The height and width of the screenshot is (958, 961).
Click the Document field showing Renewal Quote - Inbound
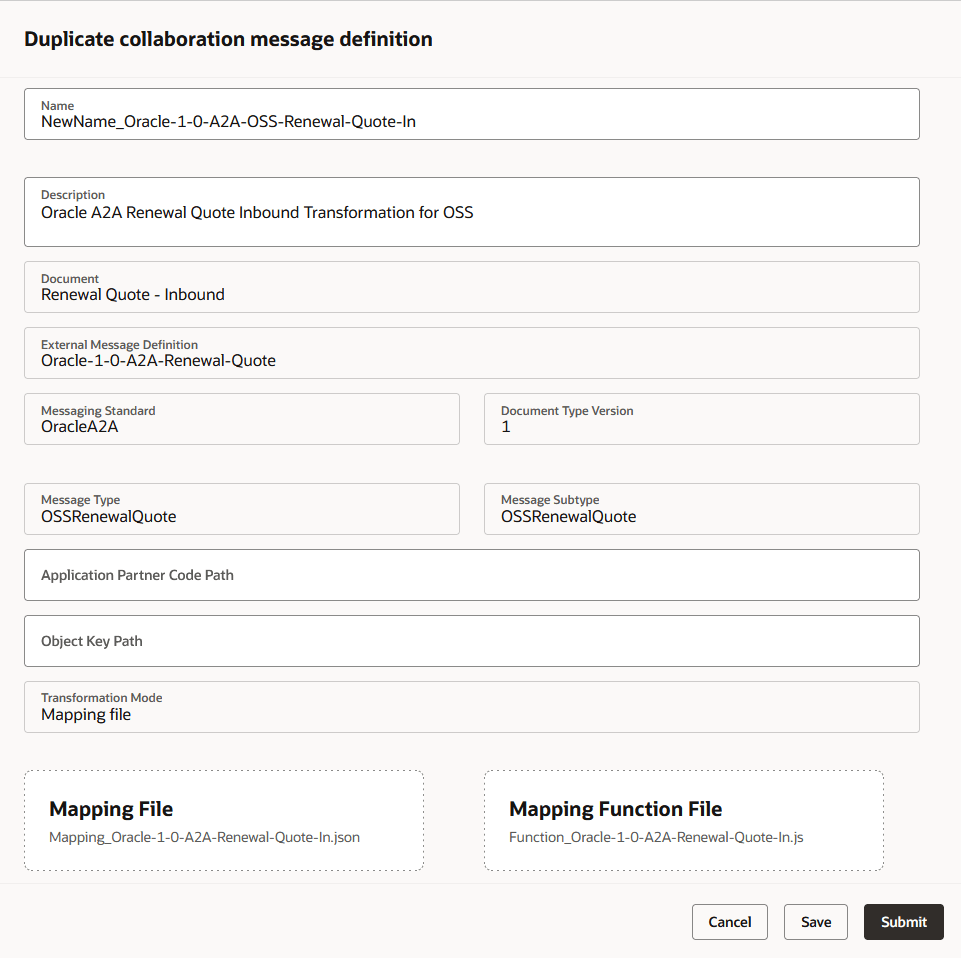pos(471,287)
